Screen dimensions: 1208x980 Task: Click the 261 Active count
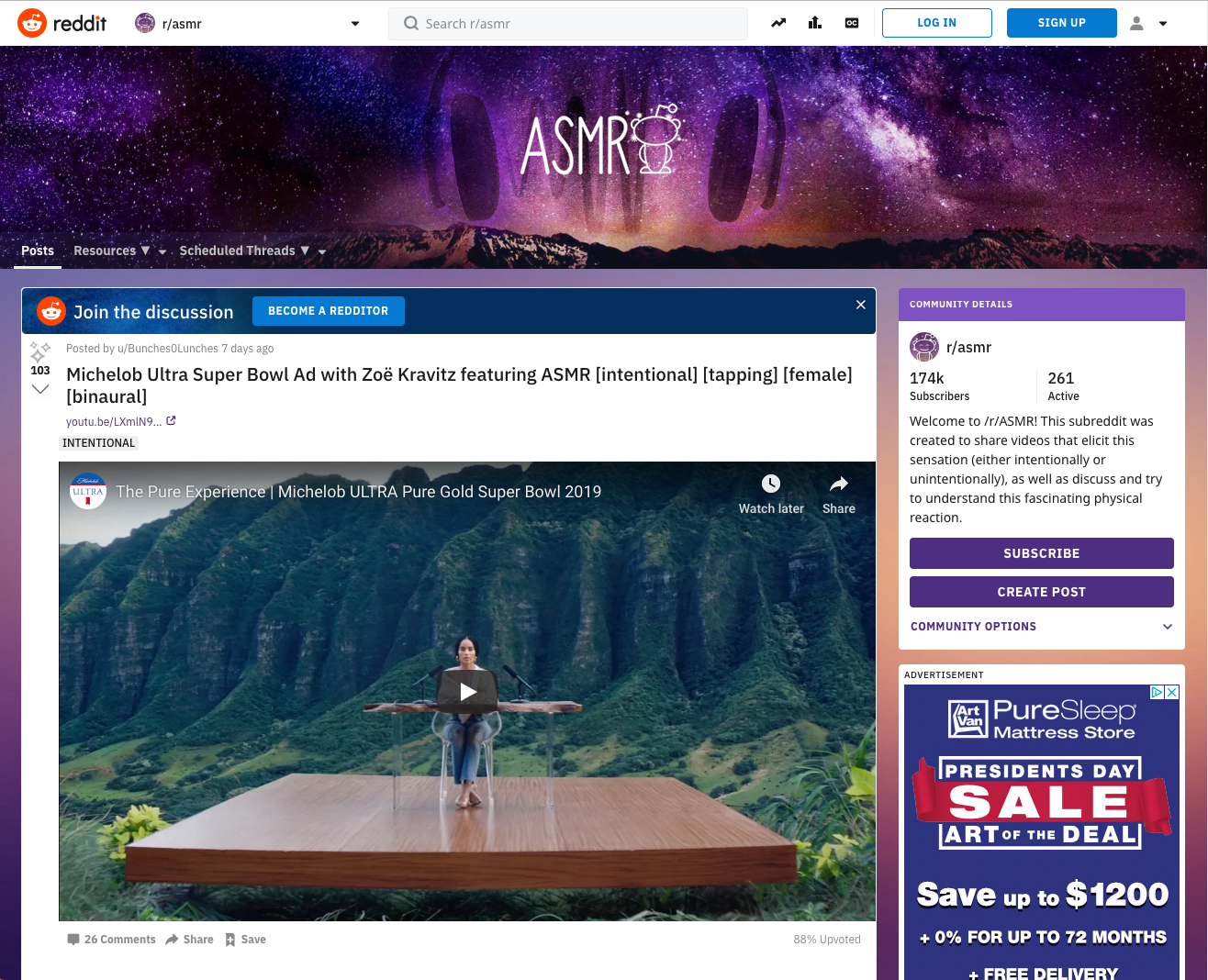pyautogui.click(x=1064, y=385)
